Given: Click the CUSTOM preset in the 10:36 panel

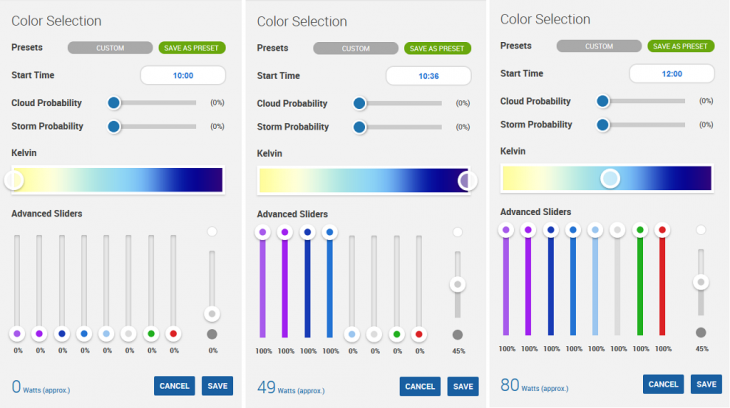Looking at the screenshot, I should pos(356,48).
